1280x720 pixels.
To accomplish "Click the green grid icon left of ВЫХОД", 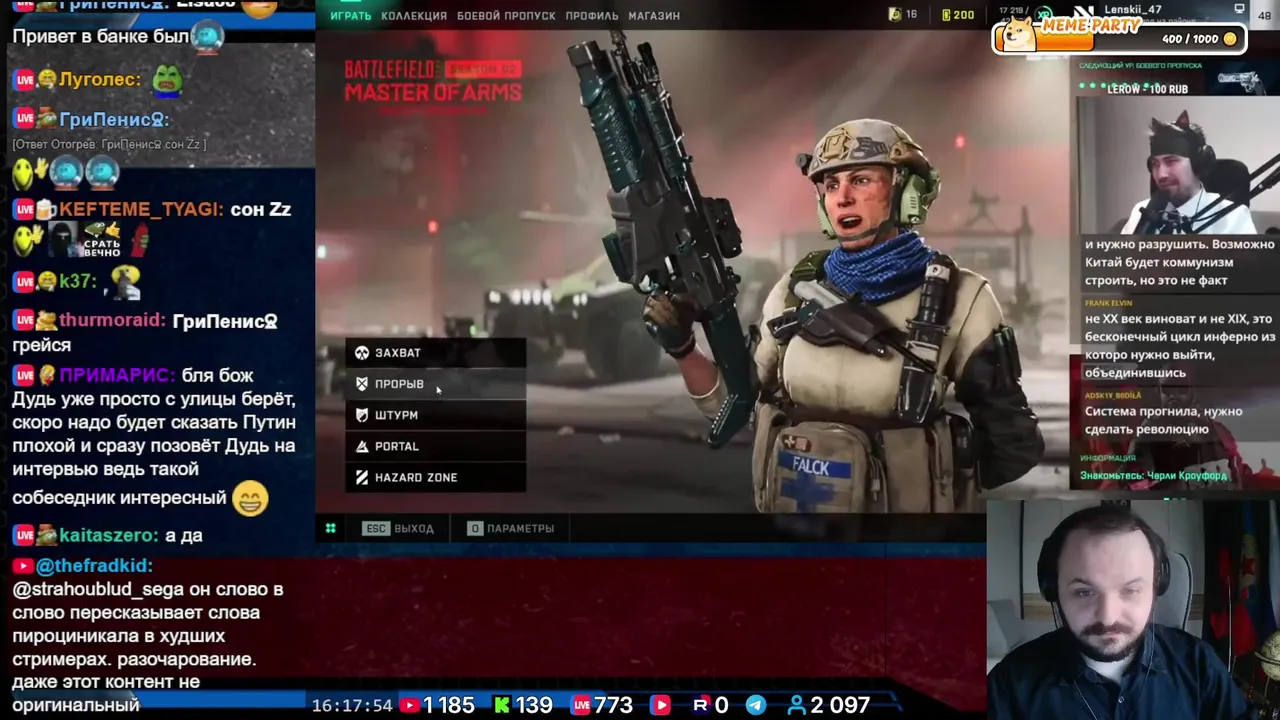I will (x=330, y=528).
